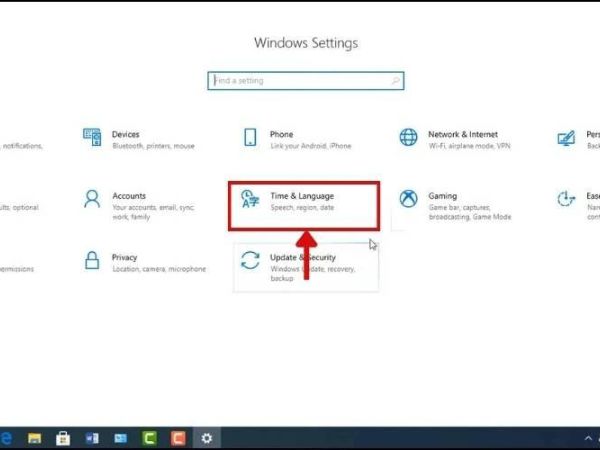Click 'Location, camera, microphone' description
Screen dimensions: 600x450
[x=159, y=269]
